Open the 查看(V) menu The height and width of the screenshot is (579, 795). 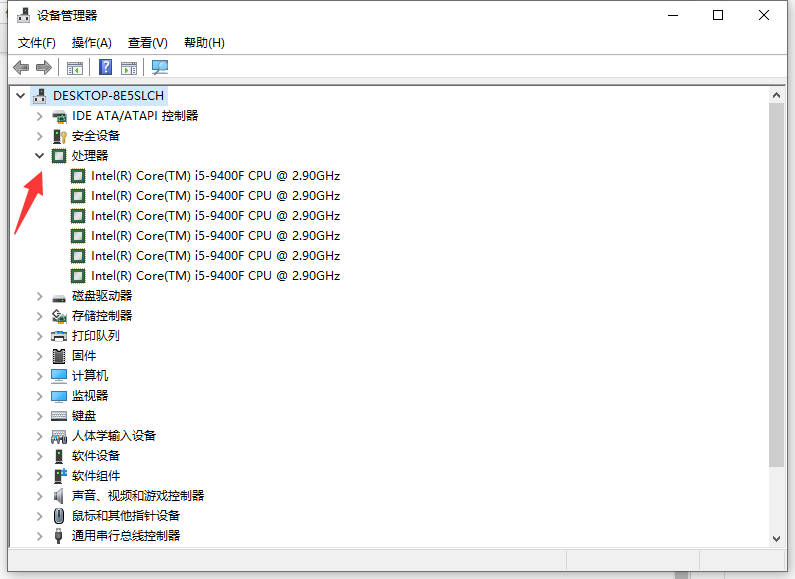coord(148,43)
